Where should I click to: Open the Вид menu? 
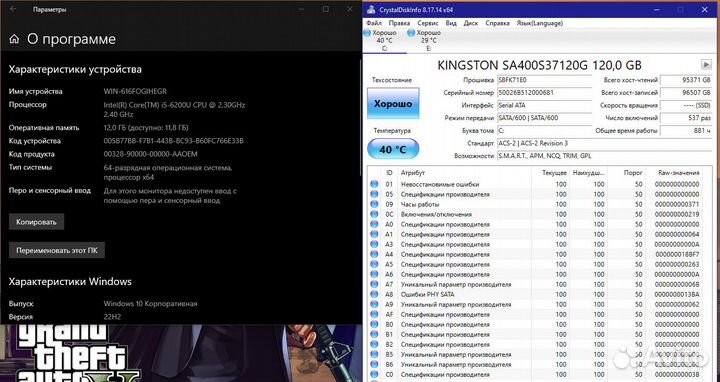click(451, 23)
